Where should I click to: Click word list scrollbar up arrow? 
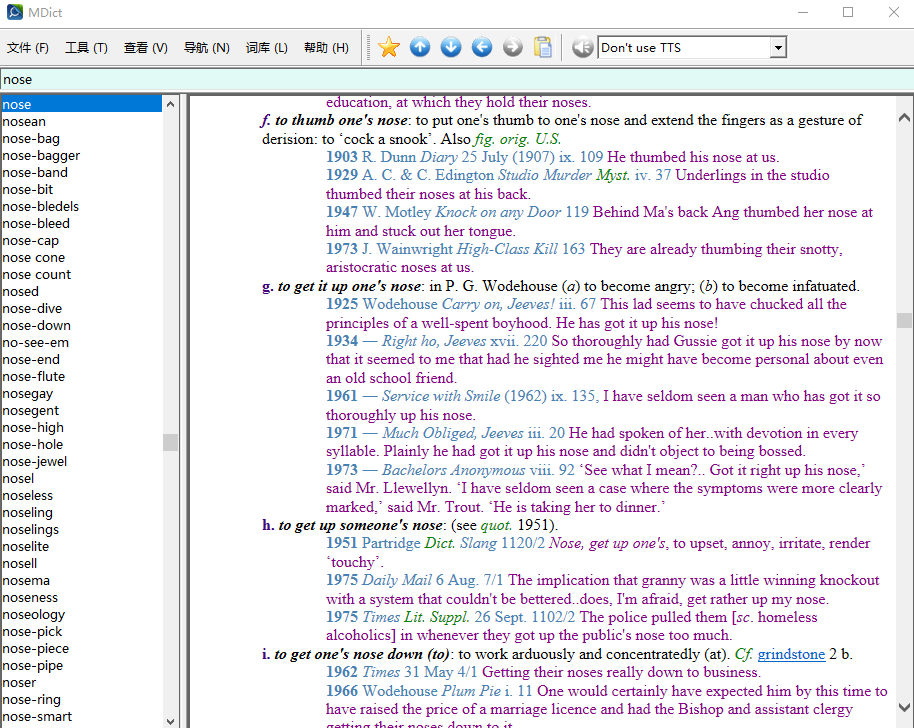coord(171,104)
